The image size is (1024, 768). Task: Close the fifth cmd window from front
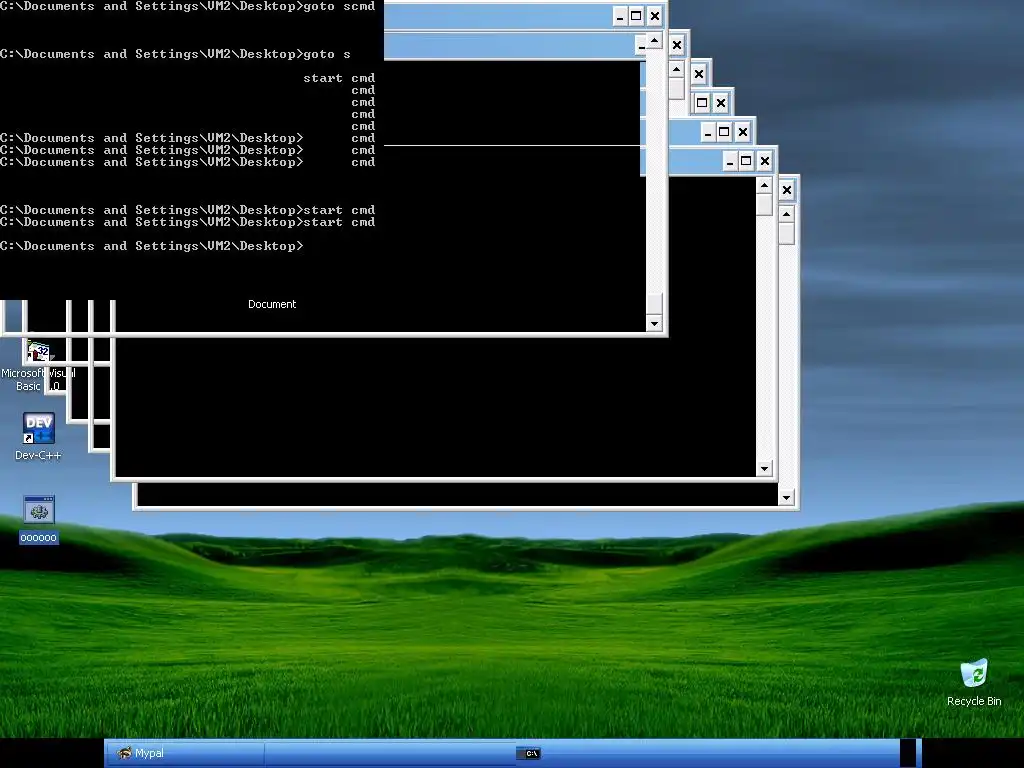tap(743, 132)
